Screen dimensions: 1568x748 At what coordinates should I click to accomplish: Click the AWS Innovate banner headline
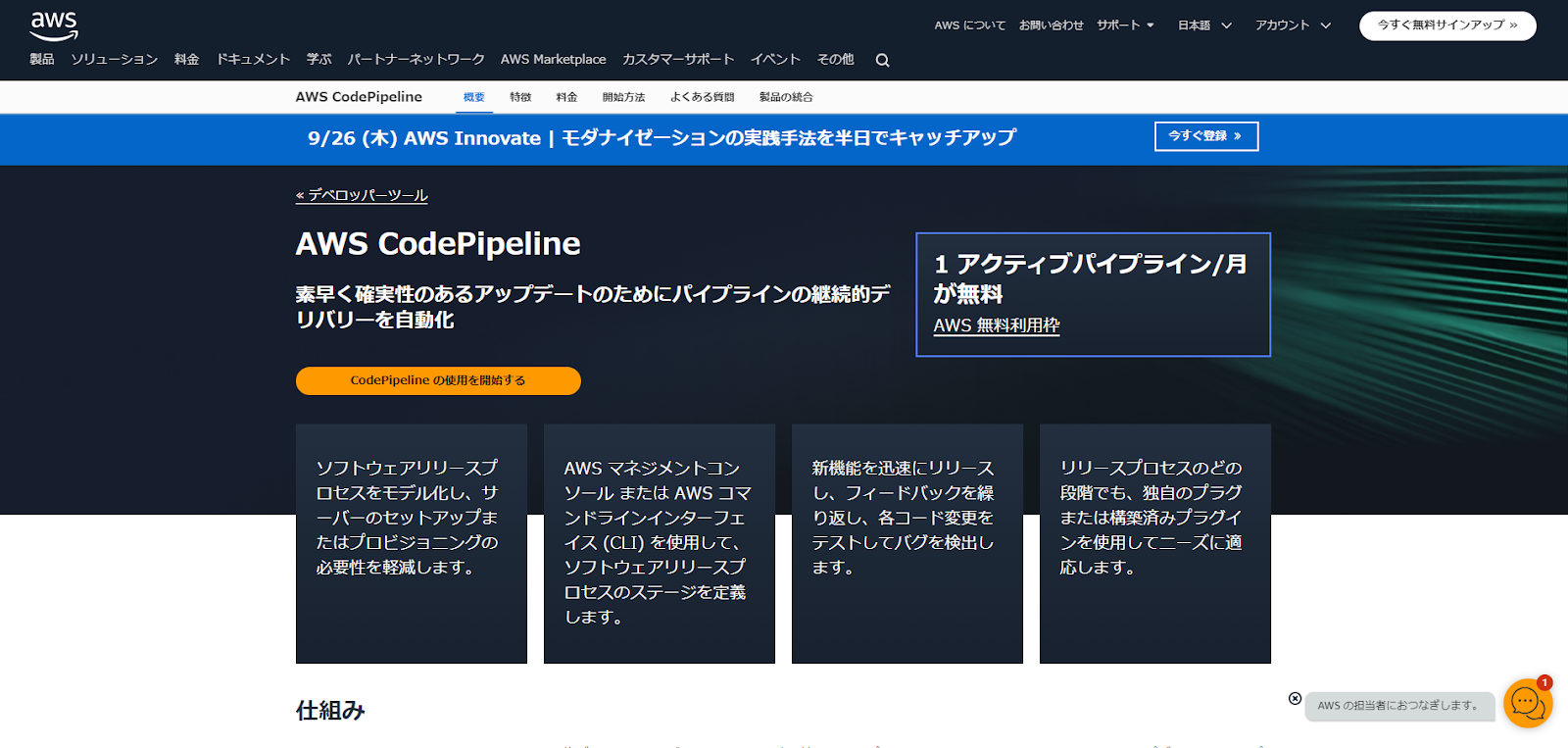[661, 138]
